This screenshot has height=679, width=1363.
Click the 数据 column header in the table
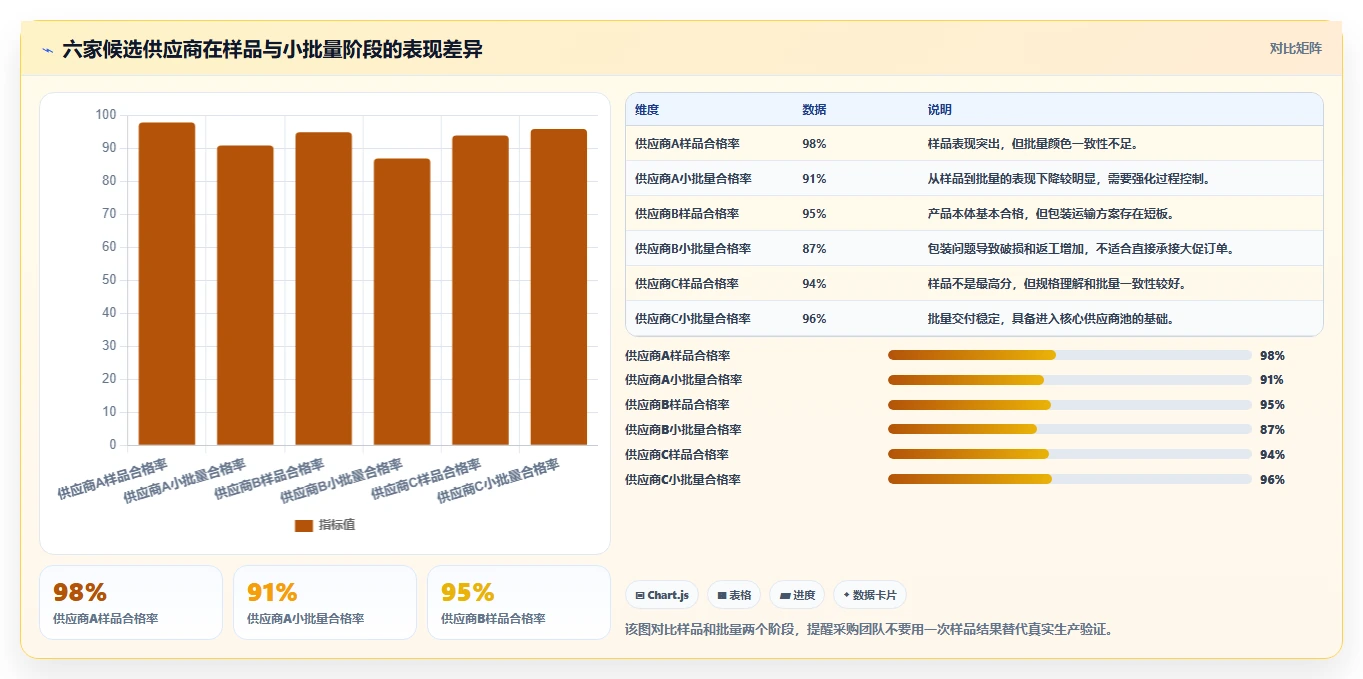tap(814, 110)
